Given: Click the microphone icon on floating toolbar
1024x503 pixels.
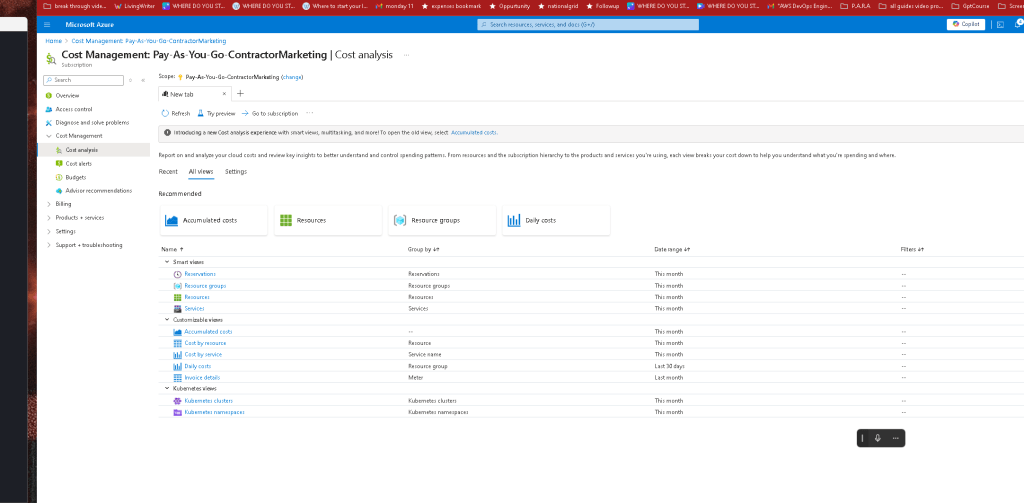Looking at the screenshot, I should tap(878, 438).
